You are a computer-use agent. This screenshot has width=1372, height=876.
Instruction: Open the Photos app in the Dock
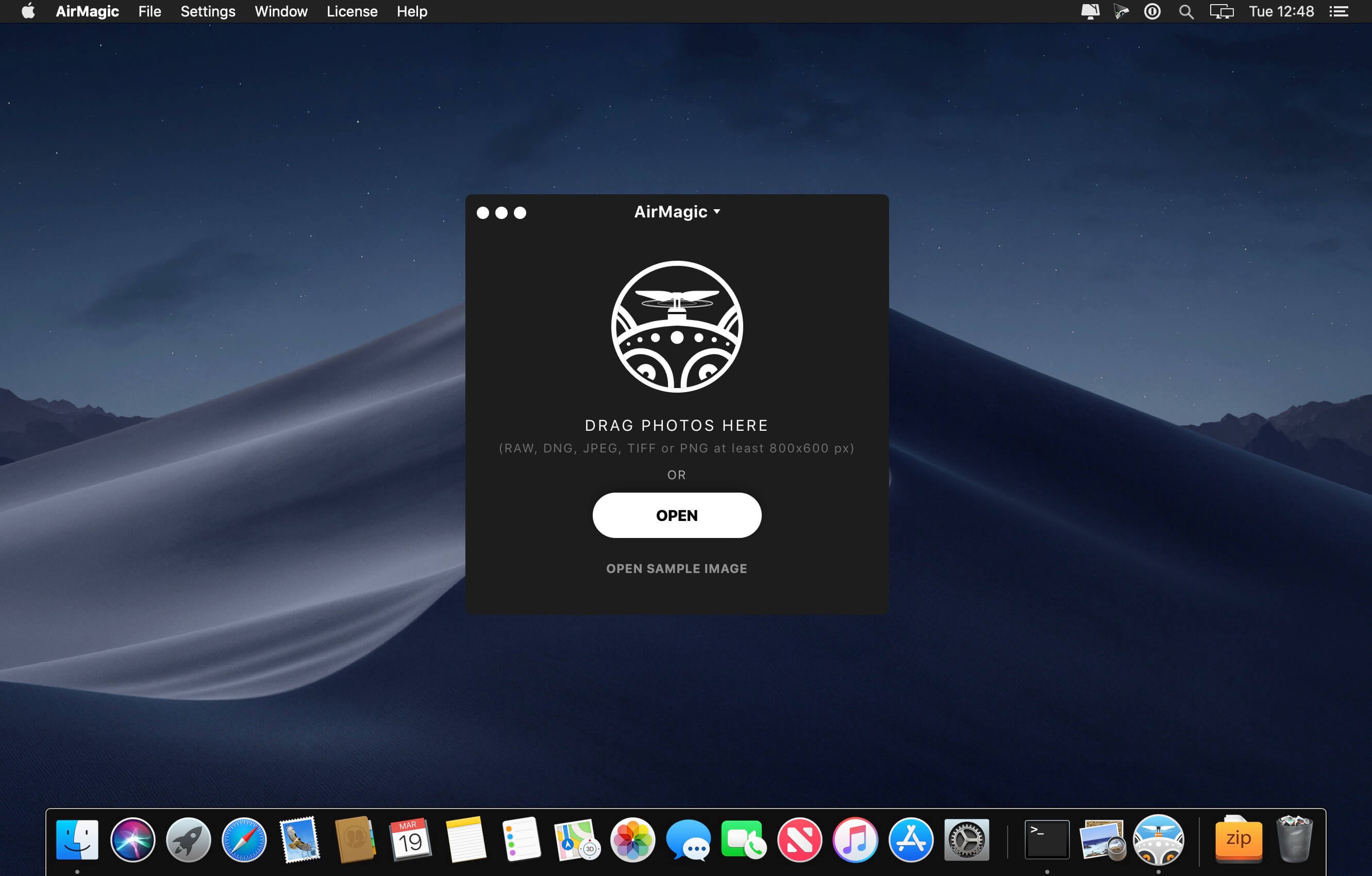click(x=632, y=839)
